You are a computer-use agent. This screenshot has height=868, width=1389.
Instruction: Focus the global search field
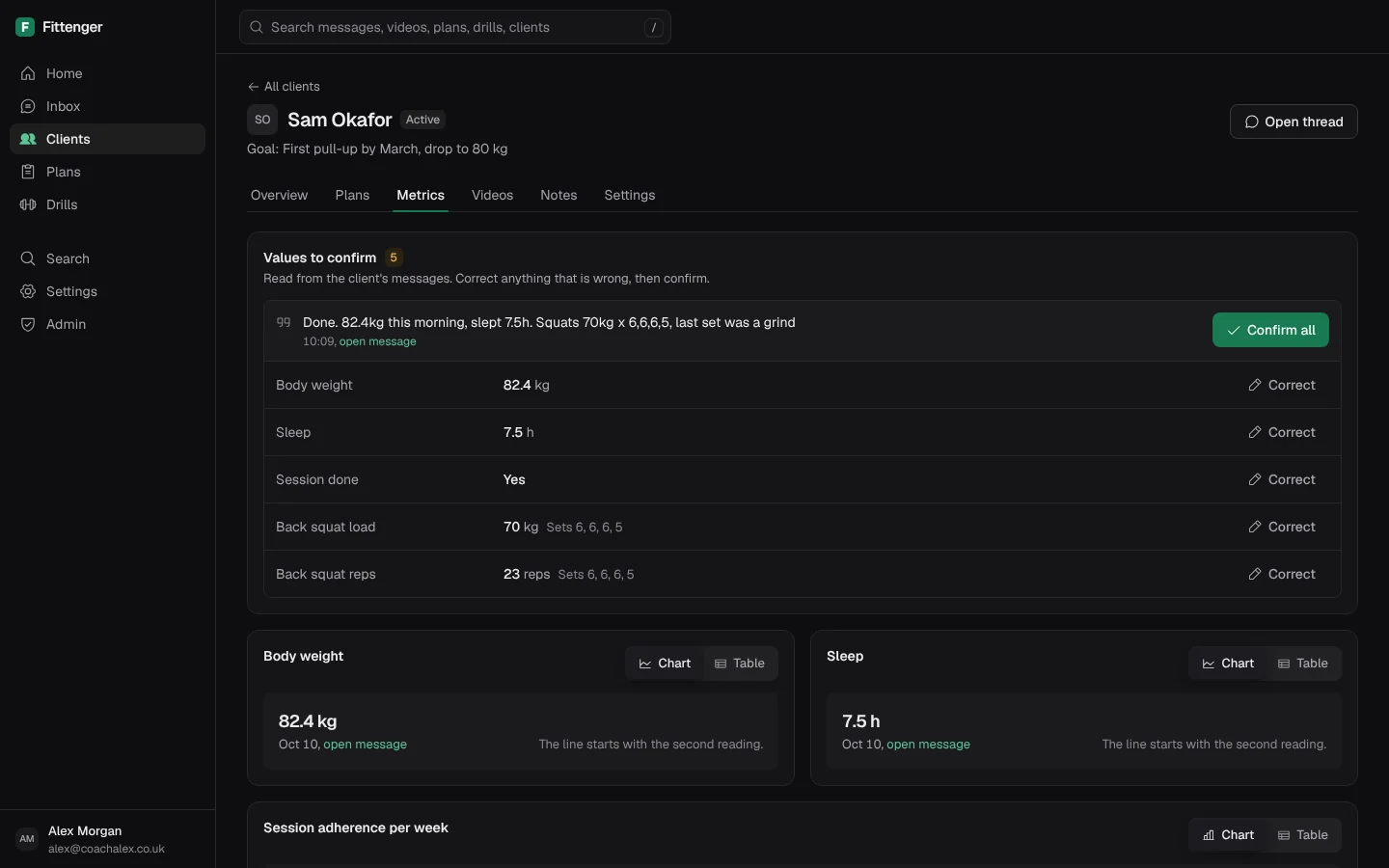[455, 27]
